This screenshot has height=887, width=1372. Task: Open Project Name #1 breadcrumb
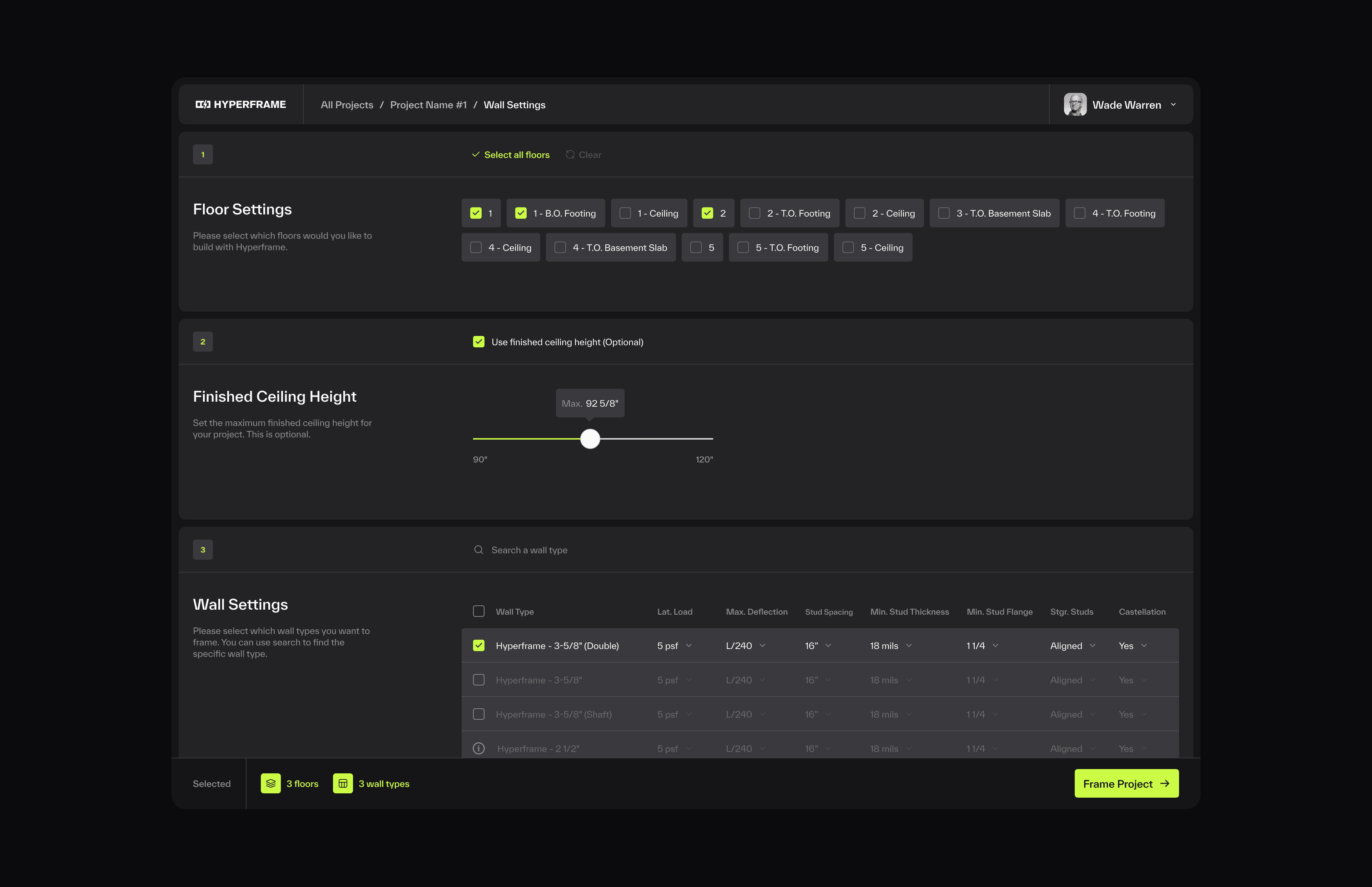coord(428,105)
